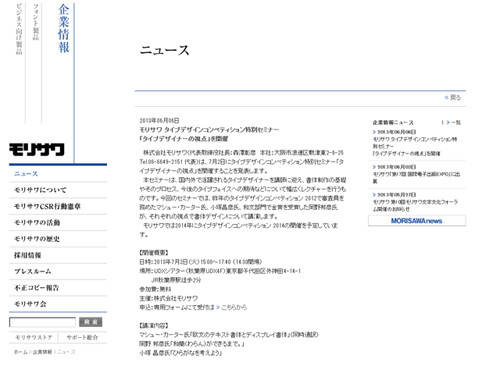Select the フォント製品 vertical tab
This screenshot has width=500, height=366.
pos(36,22)
